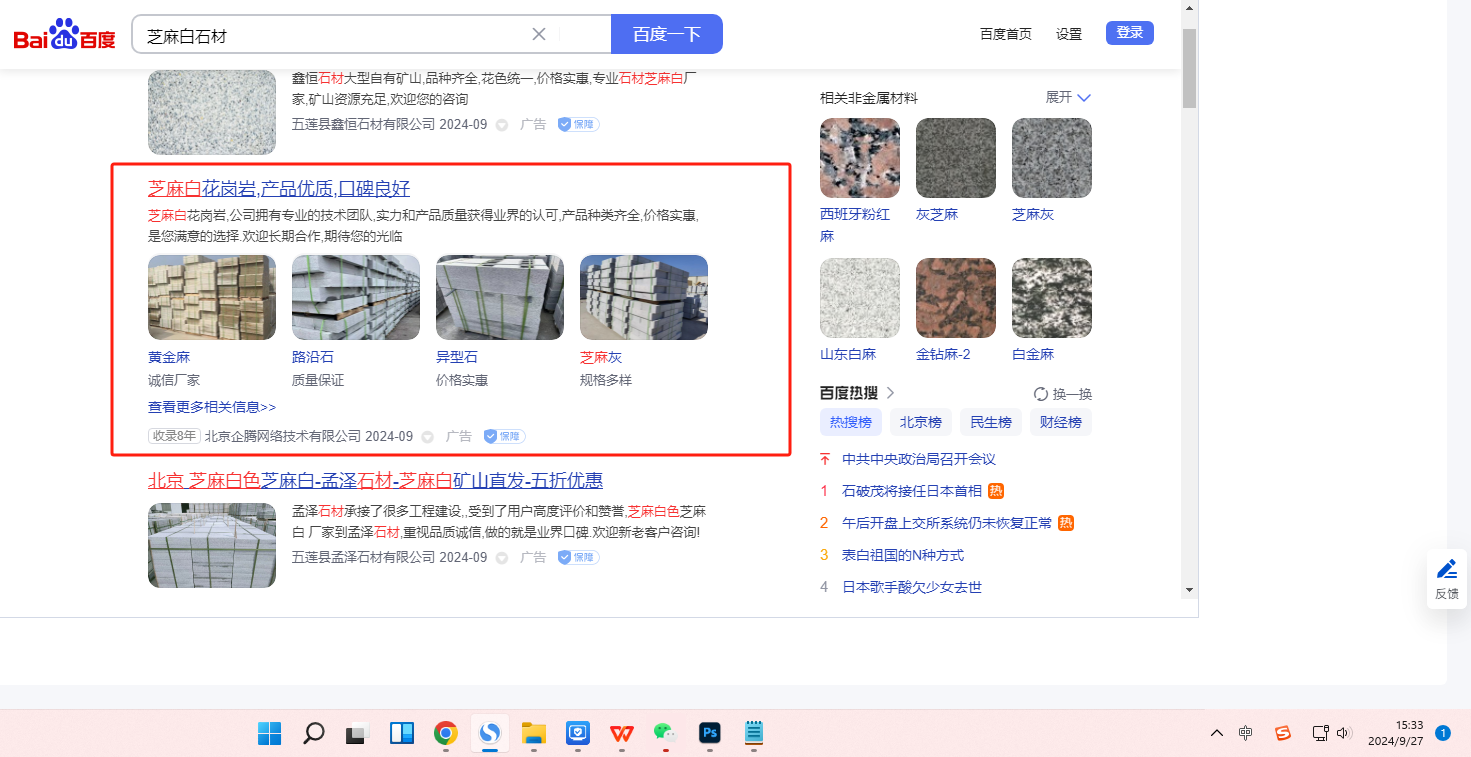Open the 鑫恒石材 result thumbnail image
Image resolution: width=1471 pixels, height=757 pixels.
pos(212,112)
